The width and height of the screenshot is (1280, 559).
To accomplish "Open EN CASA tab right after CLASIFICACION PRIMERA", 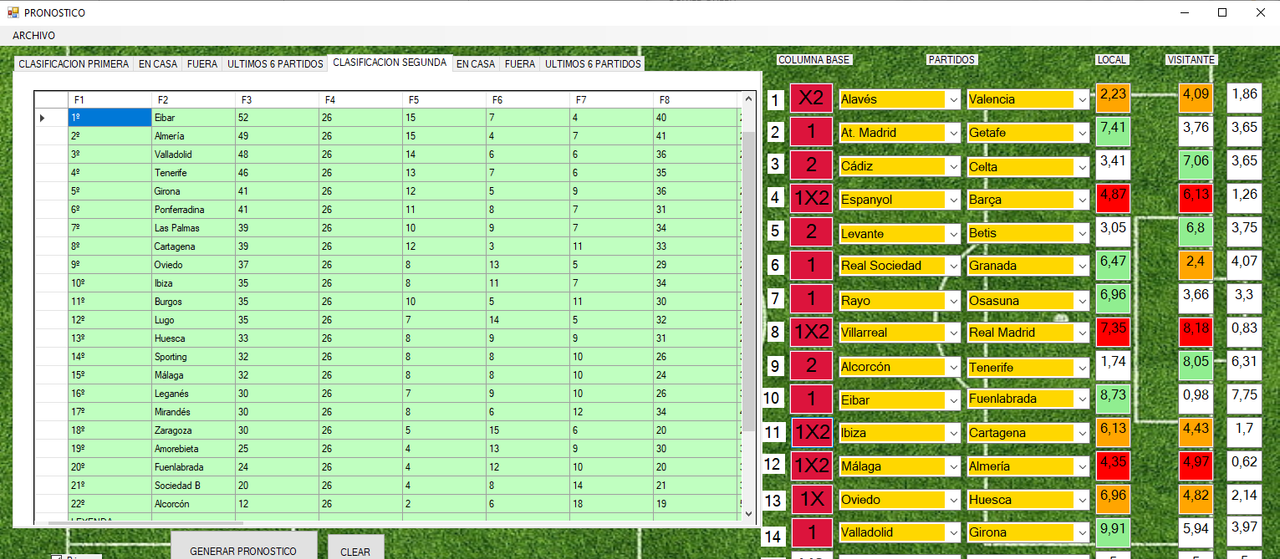I will coord(158,64).
